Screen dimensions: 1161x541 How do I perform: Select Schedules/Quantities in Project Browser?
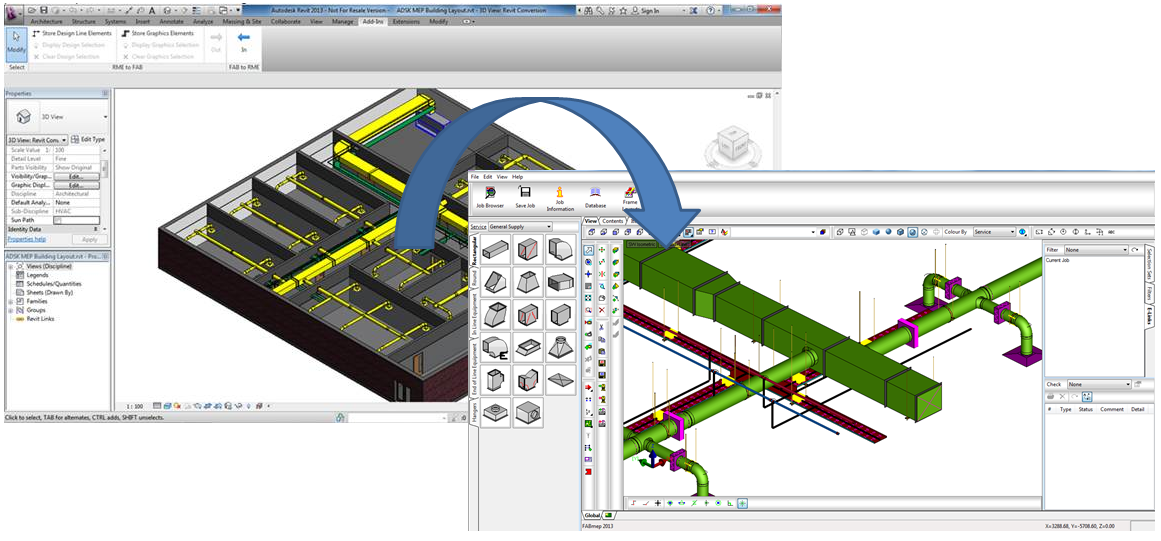pos(53,283)
